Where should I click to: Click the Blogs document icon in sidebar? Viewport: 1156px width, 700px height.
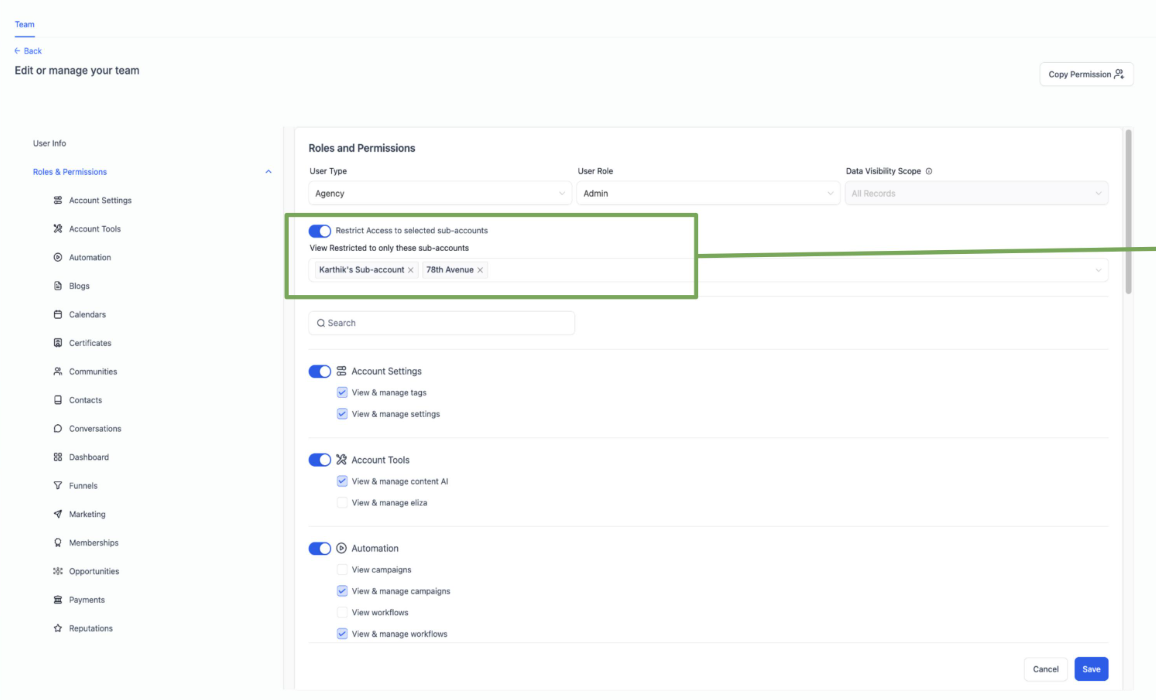pos(58,285)
